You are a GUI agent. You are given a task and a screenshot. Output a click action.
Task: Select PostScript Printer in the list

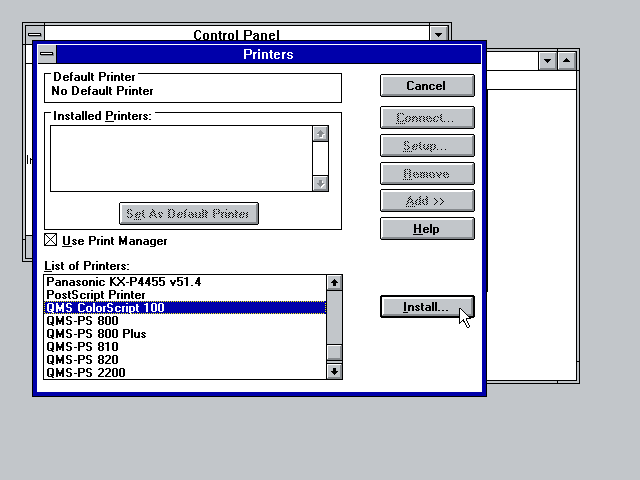[x=185, y=295]
